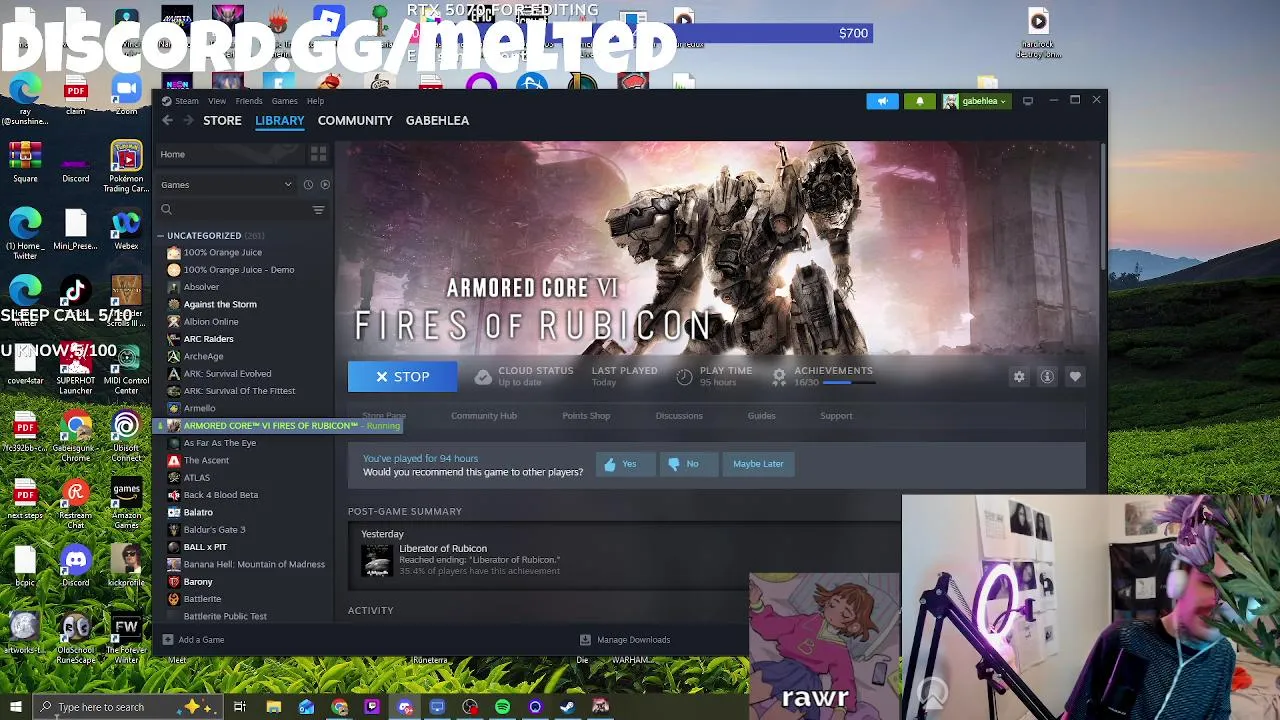Open the Help menu
Image resolution: width=1280 pixels, height=720 pixels.
[315, 101]
